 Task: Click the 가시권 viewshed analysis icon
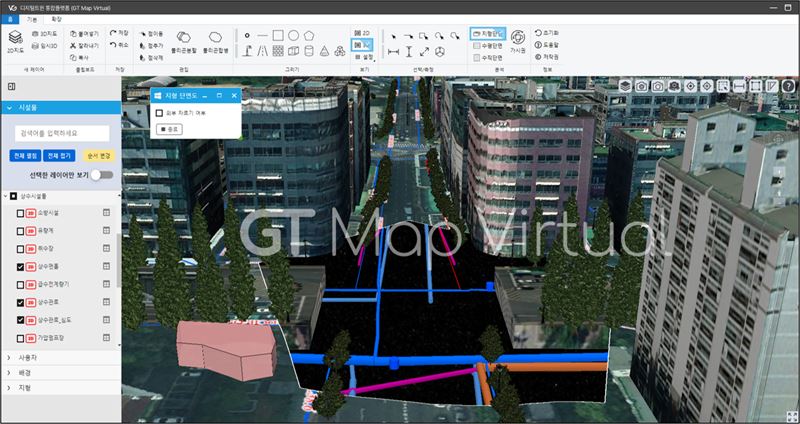pyautogui.click(x=517, y=37)
